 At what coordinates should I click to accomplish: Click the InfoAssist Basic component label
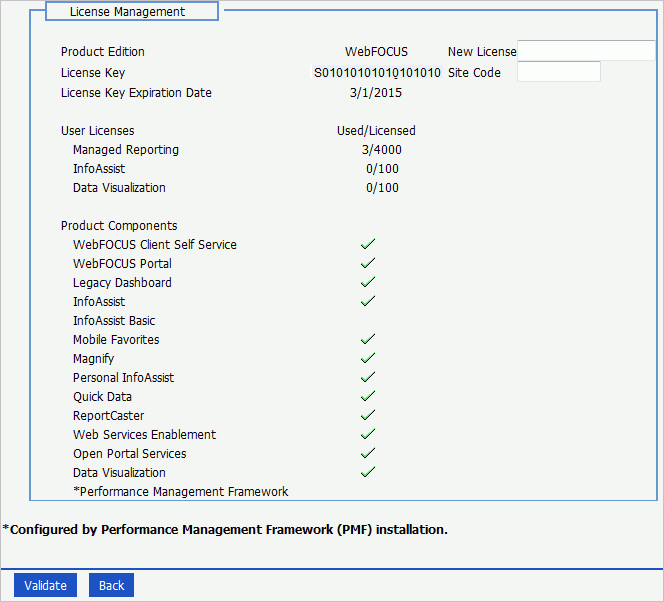[x=114, y=321]
